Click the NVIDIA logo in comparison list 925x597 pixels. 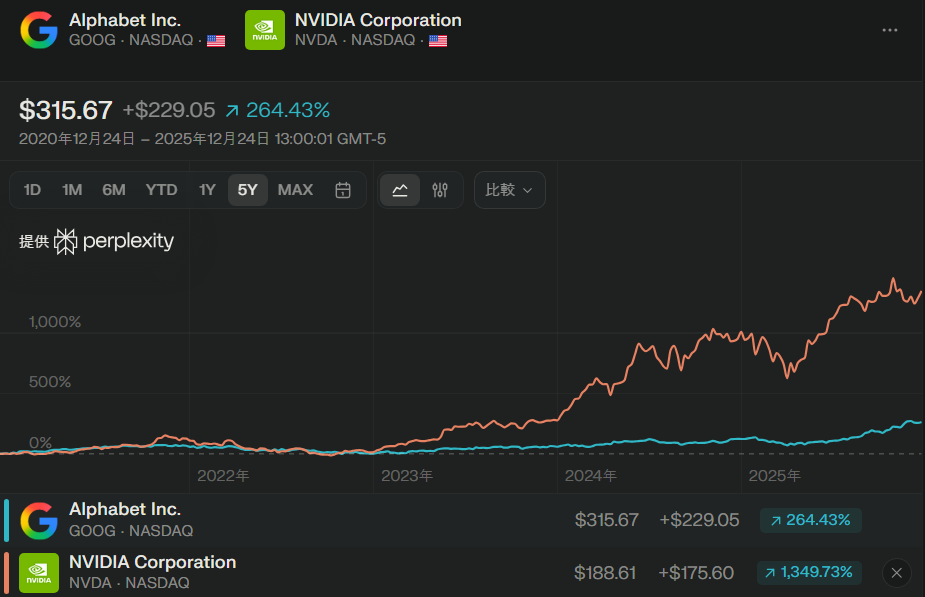(39, 573)
